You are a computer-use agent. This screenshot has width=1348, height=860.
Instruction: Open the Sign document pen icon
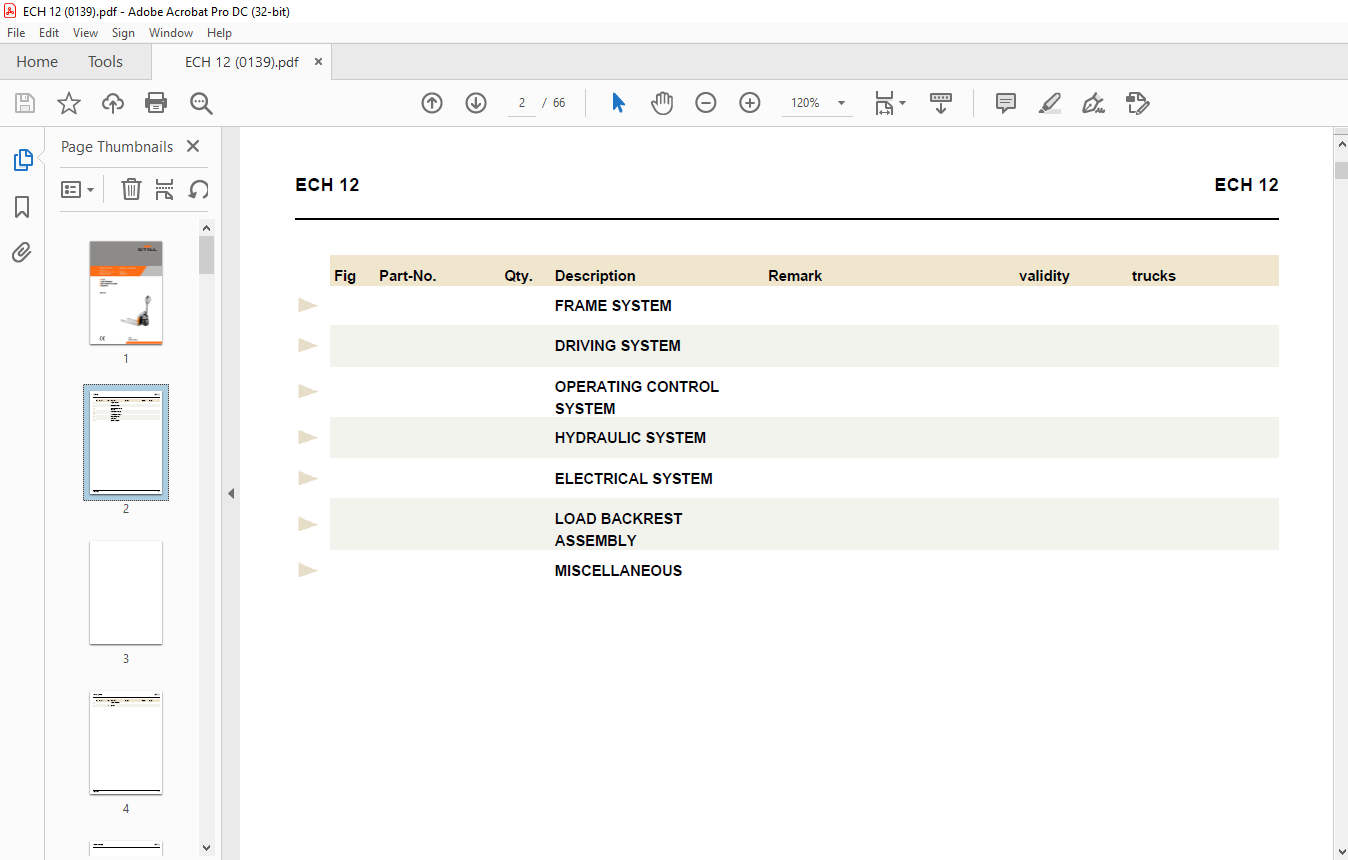pyautogui.click(x=1093, y=103)
